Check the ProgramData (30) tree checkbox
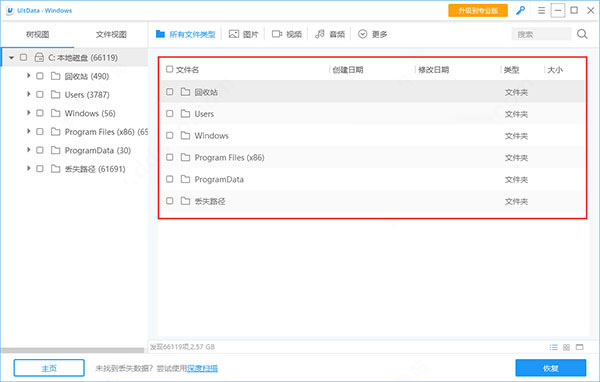 click(x=40, y=150)
